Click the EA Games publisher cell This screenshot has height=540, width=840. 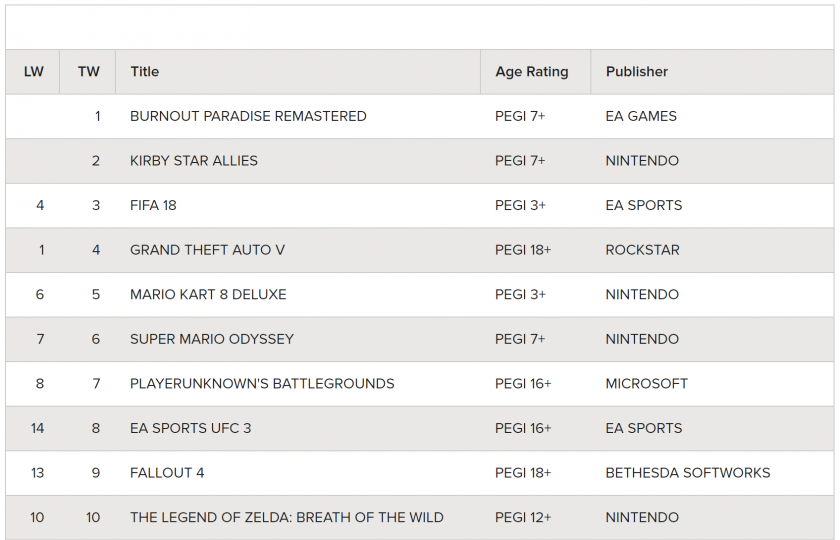point(641,116)
